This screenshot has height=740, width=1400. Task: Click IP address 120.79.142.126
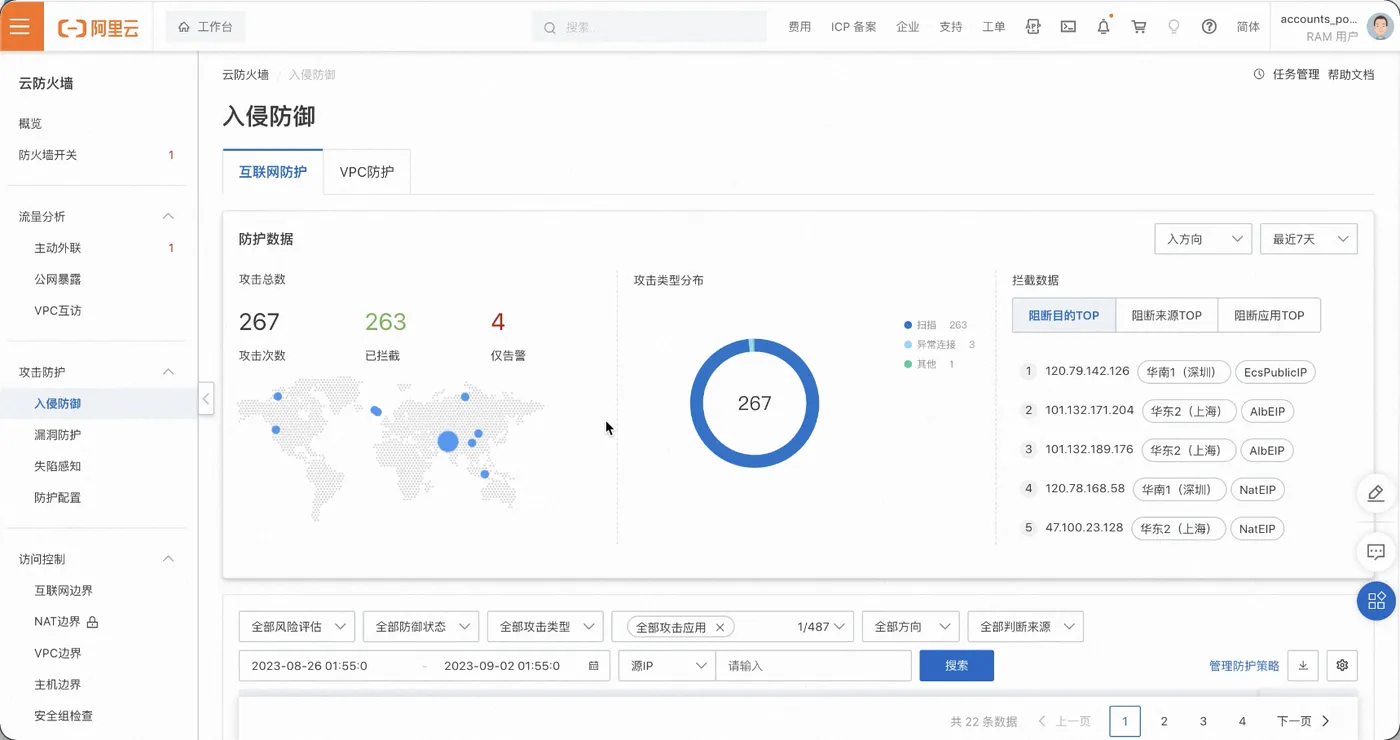pos(1087,371)
